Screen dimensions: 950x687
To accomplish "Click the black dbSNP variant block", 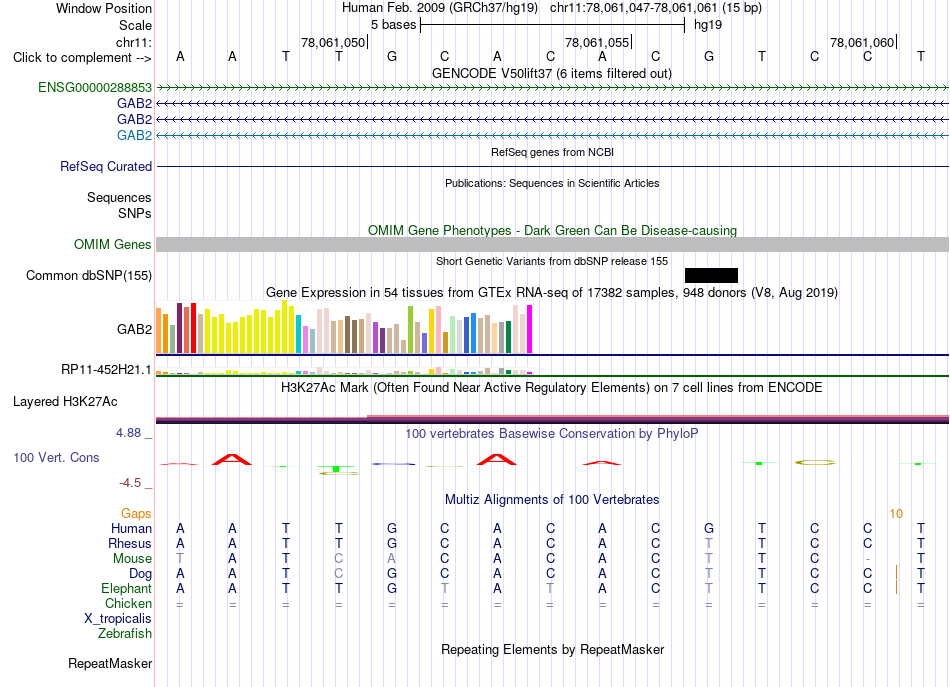I will point(711,276).
